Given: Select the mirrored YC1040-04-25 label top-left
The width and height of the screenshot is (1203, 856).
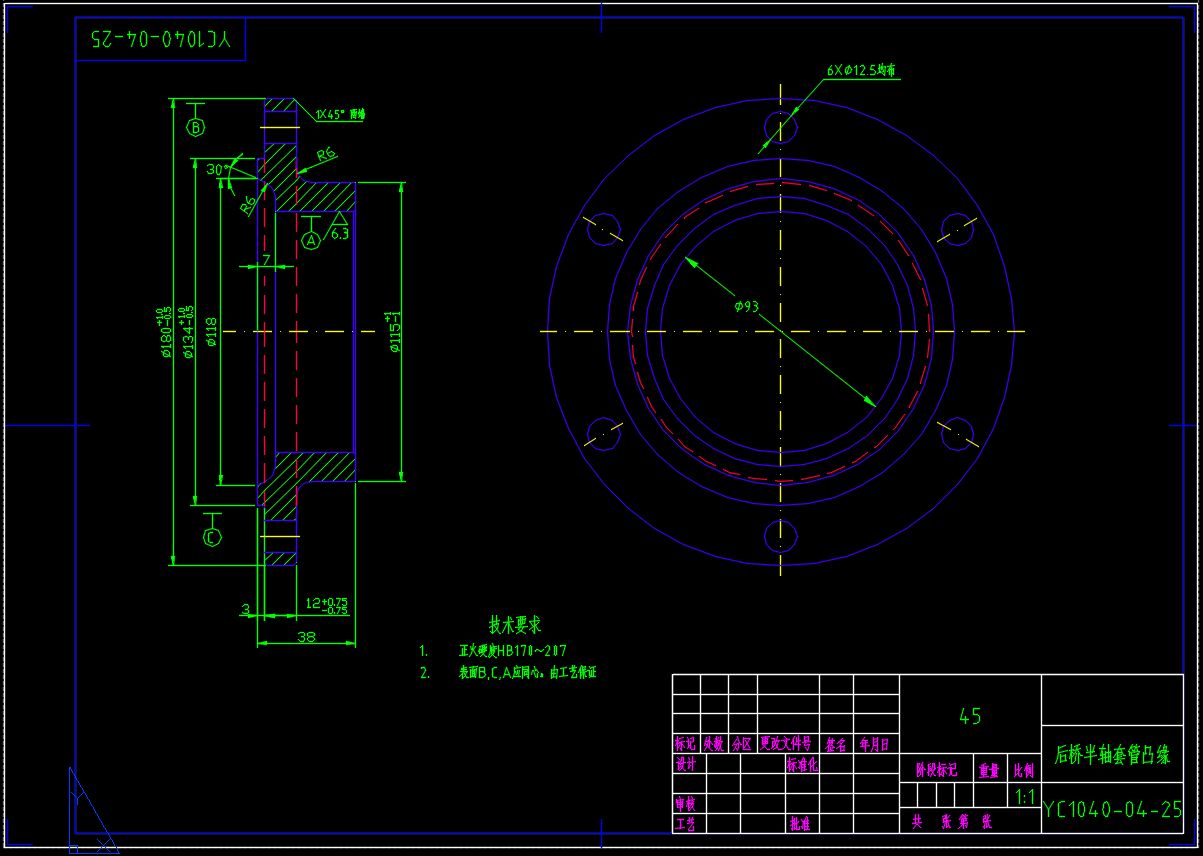Looking at the screenshot, I should tap(160, 41).
